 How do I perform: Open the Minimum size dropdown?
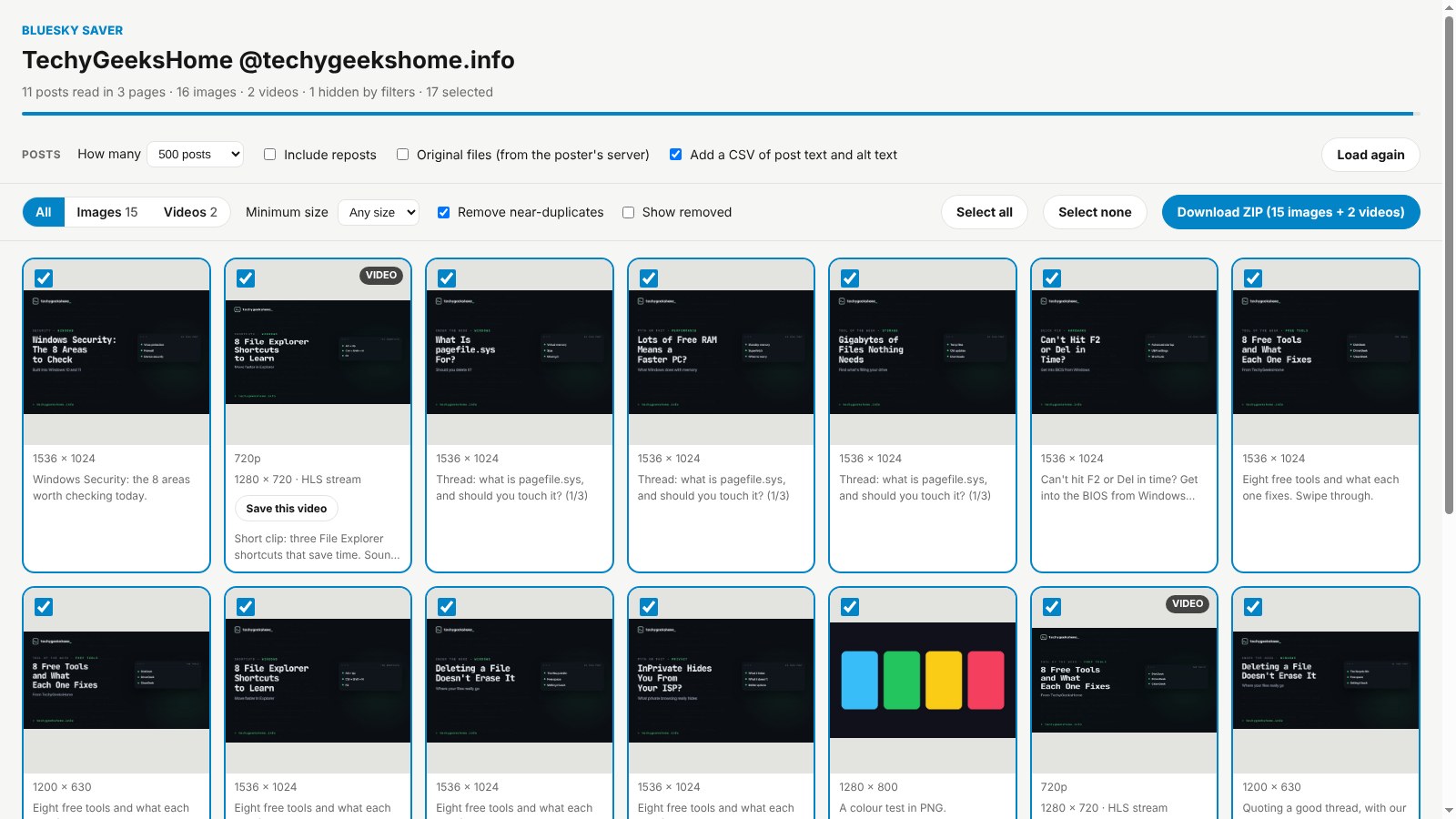[379, 212]
